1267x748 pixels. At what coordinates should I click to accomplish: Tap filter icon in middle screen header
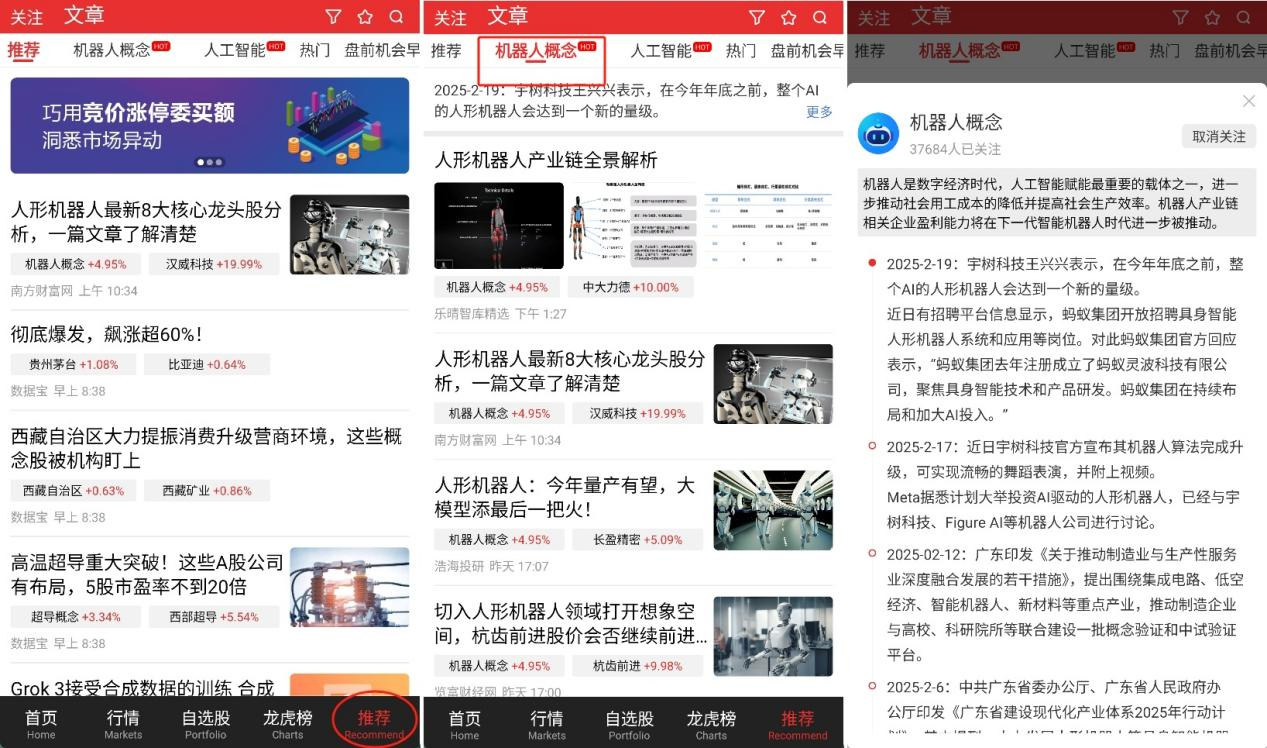pos(757,17)
